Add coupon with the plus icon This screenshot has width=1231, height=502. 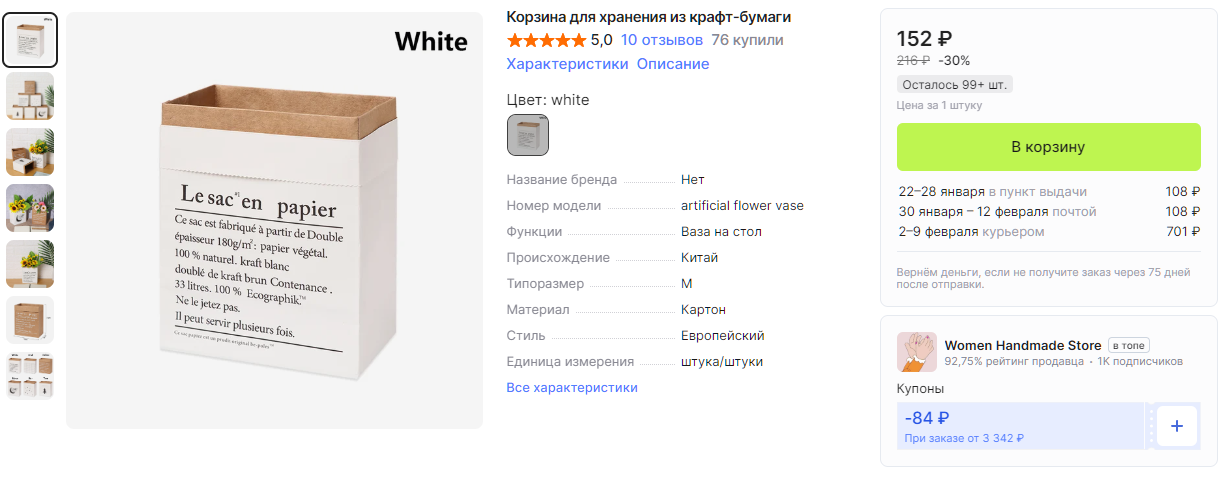(x=1177, y=426)
